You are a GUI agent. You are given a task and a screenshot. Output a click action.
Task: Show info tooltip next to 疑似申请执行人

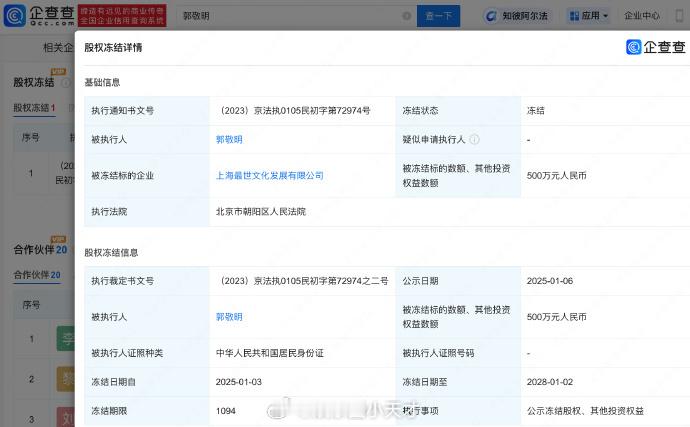[x=474, y=140]
